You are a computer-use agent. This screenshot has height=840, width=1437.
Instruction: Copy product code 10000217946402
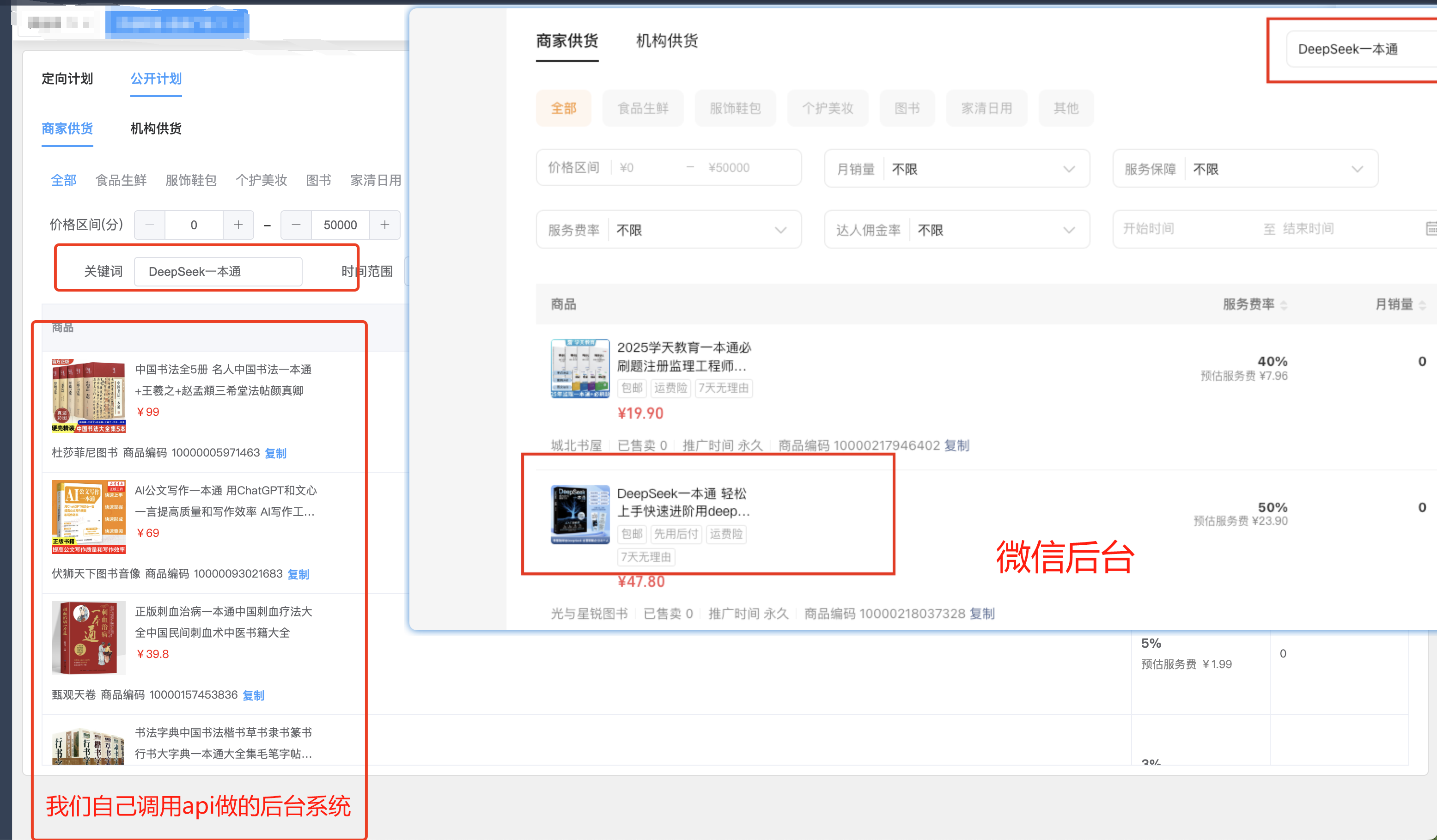[956, 445]
